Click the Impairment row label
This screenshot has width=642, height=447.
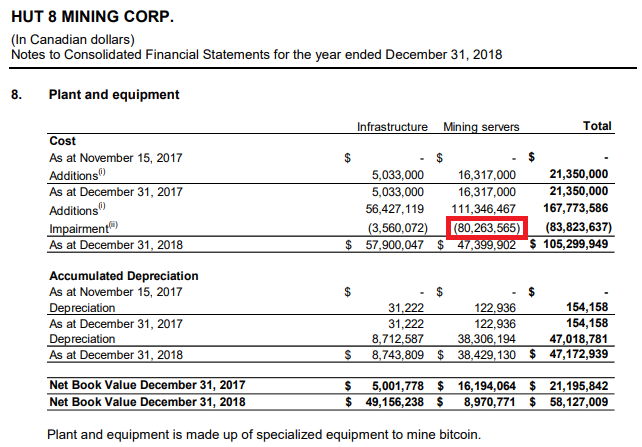point(84,228)
